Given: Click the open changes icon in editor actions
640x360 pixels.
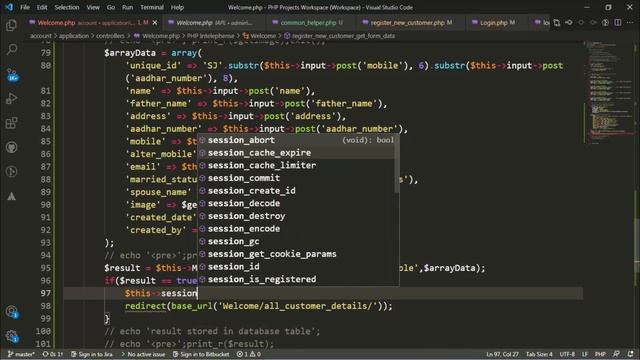Looking at the screenshot, I should click(x=557, y=22).
